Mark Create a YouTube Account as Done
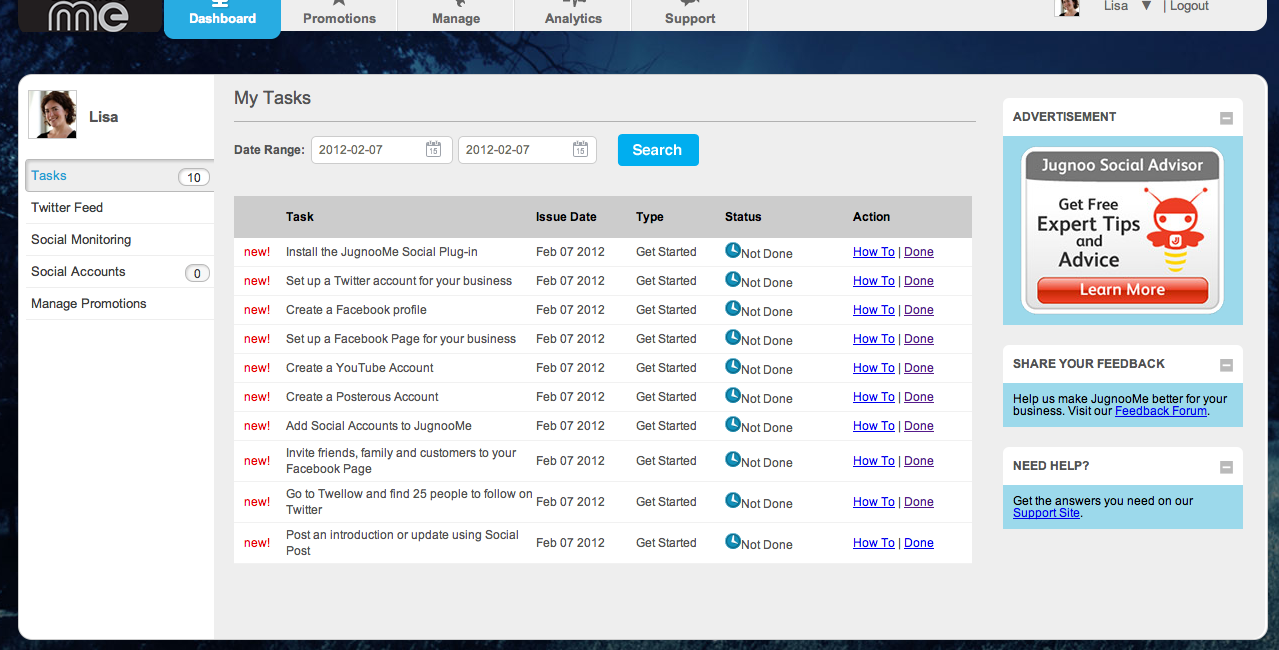 [919, 368]
